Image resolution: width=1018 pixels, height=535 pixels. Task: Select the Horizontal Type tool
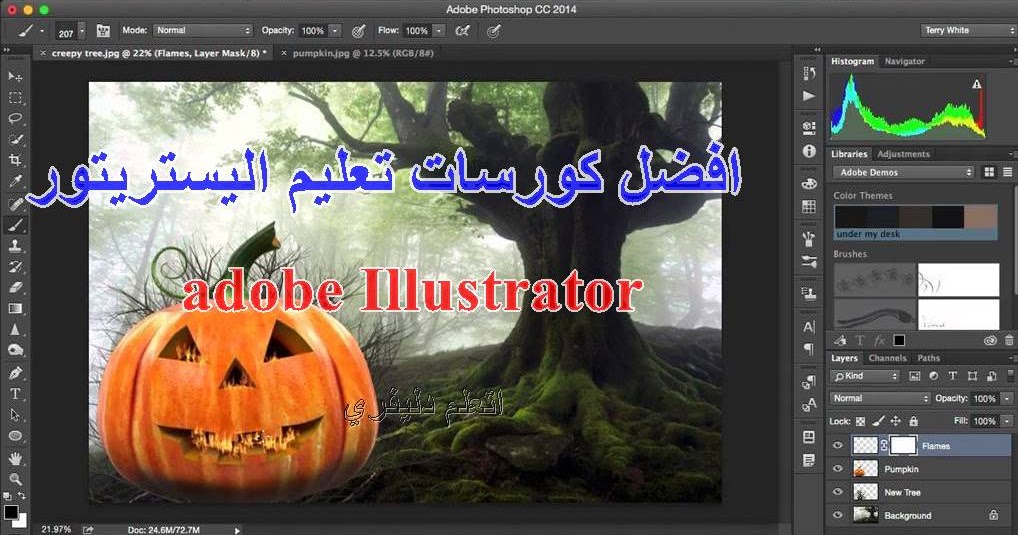[15, 393]
